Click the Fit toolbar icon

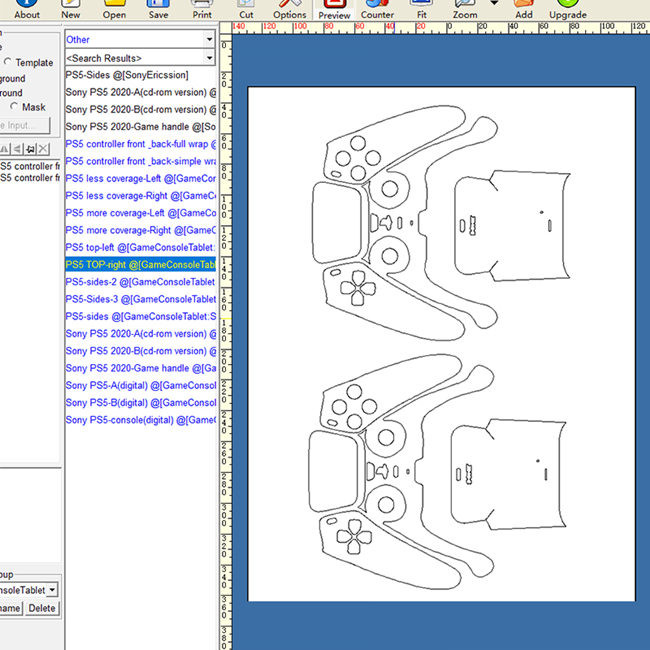point(421,10)
